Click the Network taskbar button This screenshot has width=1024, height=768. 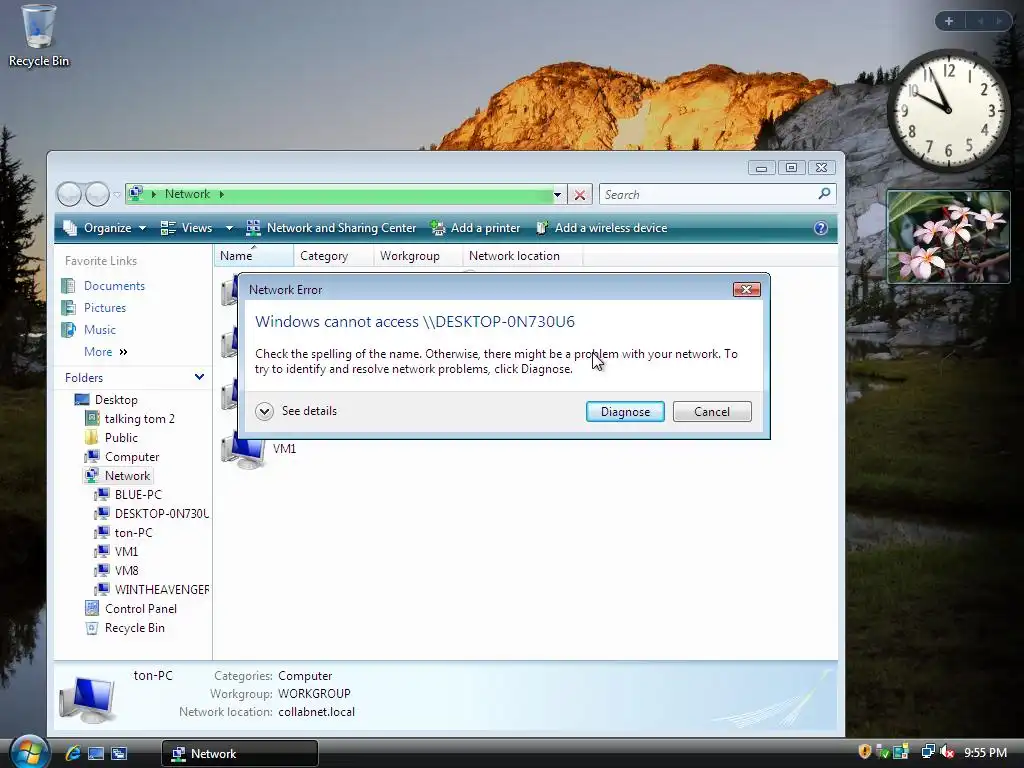pyautogui.click(x=240, y=754)
